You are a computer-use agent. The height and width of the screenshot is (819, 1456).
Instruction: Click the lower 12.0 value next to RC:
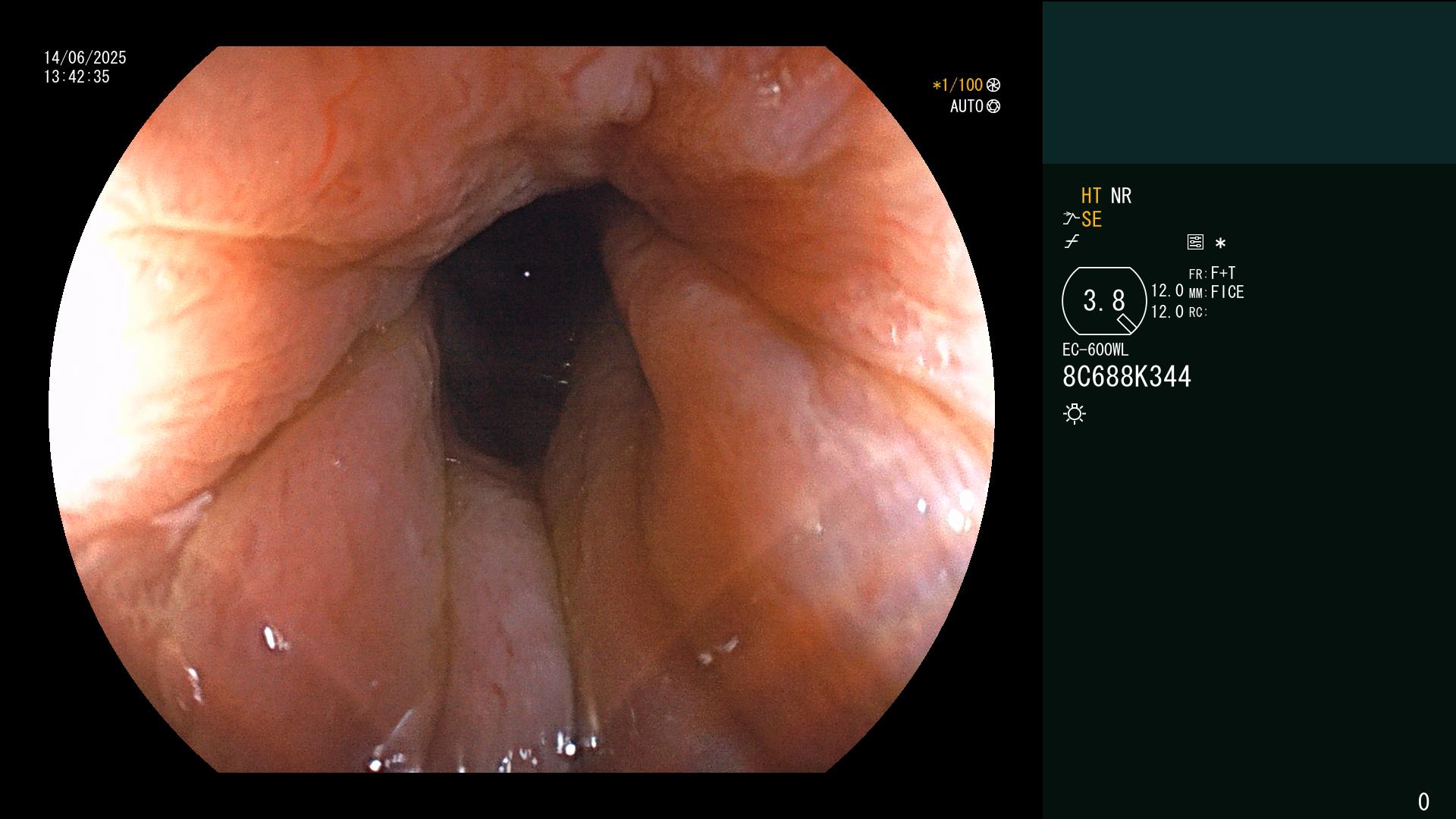[x=1167, y=312]
